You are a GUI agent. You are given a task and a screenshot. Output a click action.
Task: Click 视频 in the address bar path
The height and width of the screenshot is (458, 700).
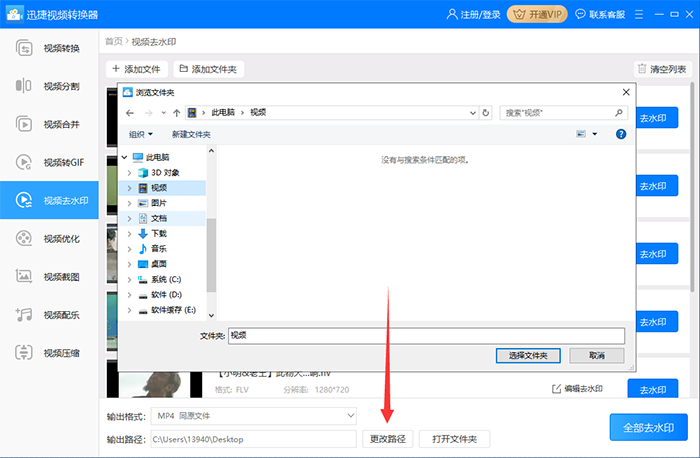click(258, 112)
